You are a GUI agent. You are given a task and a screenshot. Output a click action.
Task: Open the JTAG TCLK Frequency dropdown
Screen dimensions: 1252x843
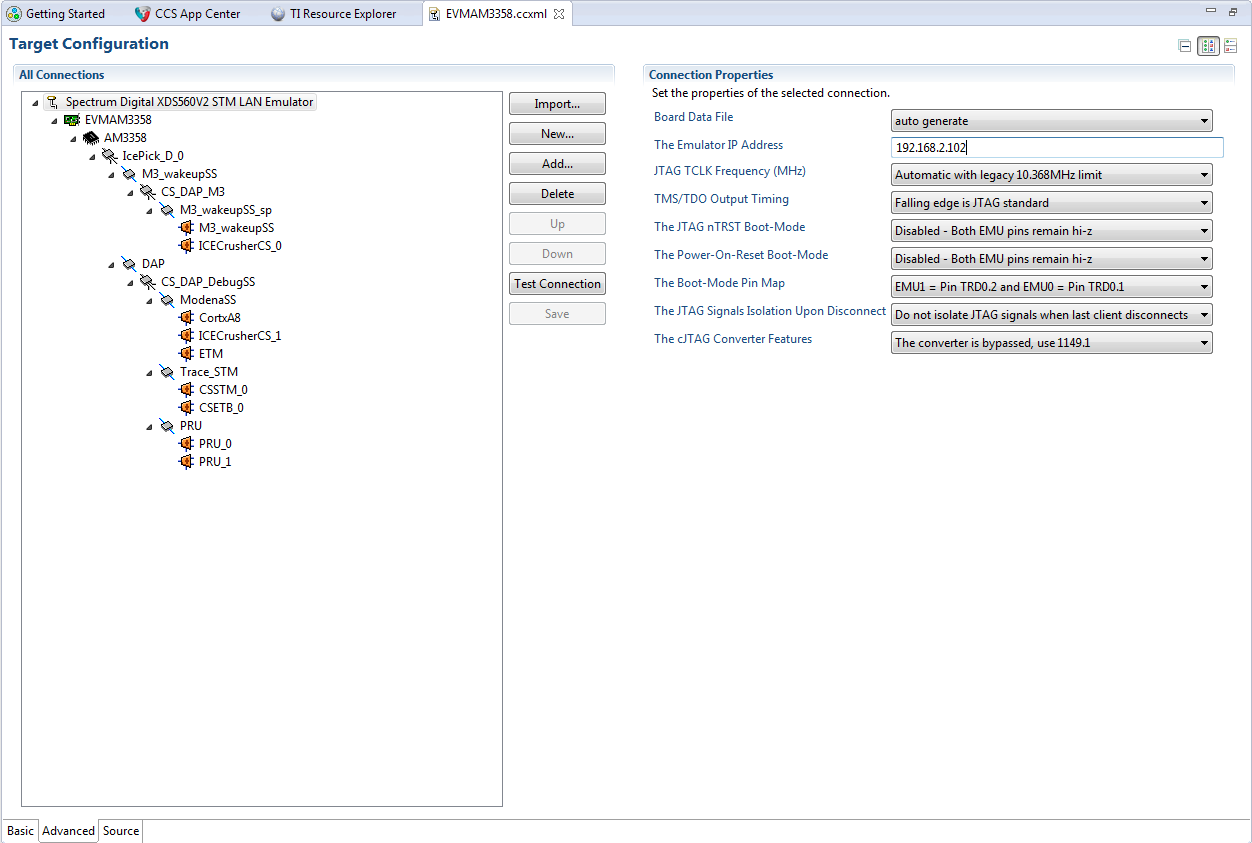point(1052,175)
